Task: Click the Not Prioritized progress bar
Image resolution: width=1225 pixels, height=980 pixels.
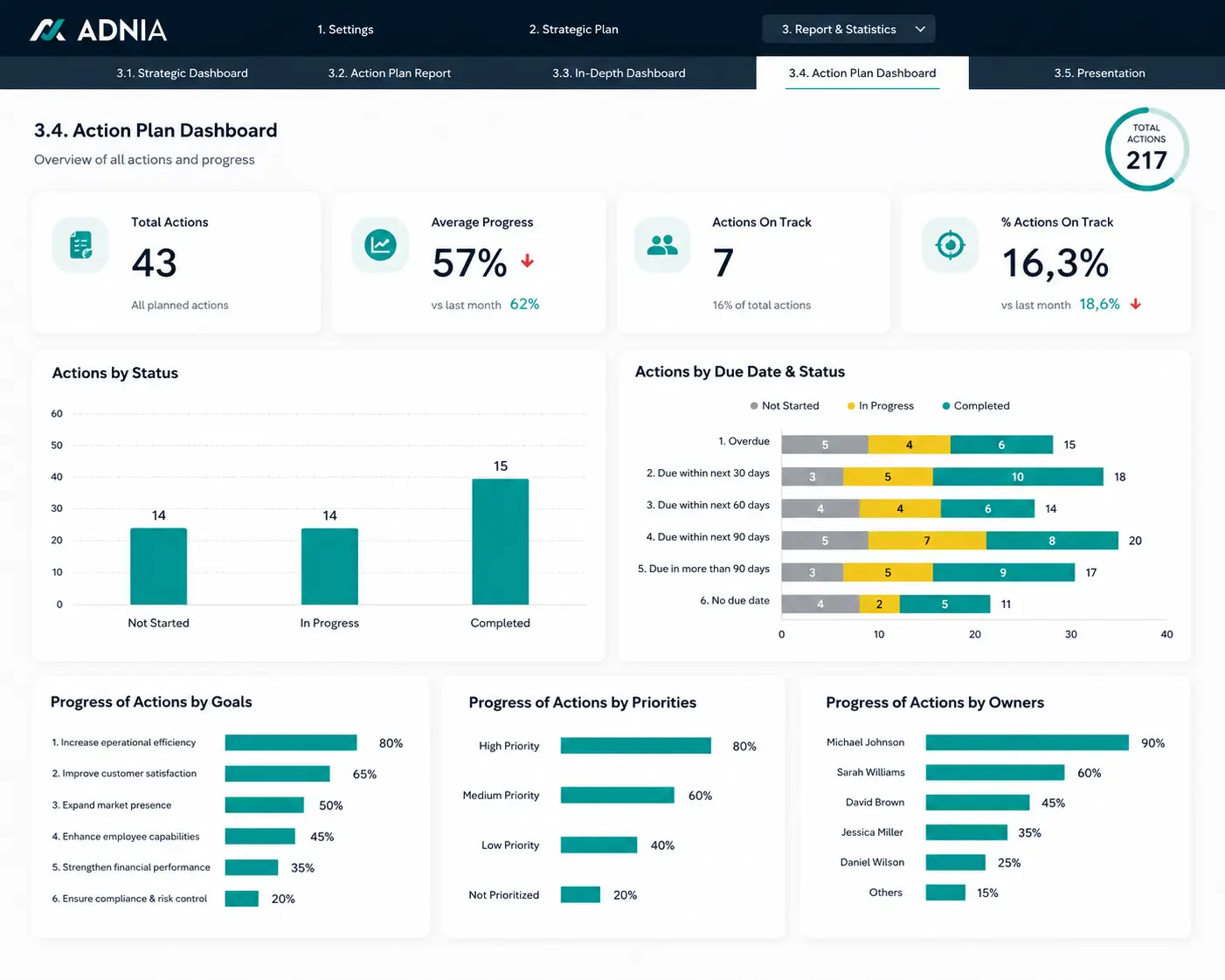Action: 581,894
